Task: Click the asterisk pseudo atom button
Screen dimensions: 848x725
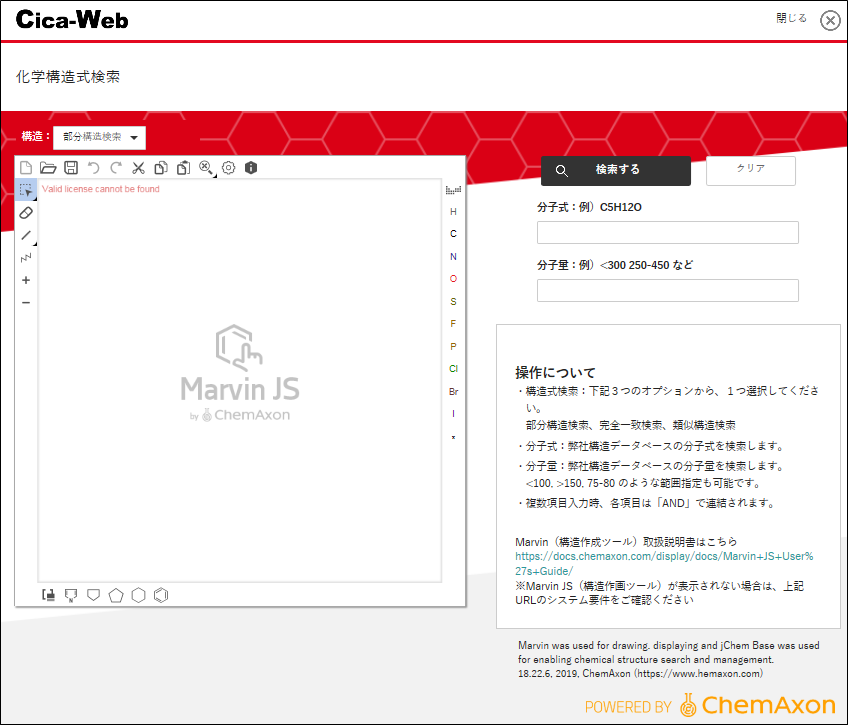Action: [453, 437]
